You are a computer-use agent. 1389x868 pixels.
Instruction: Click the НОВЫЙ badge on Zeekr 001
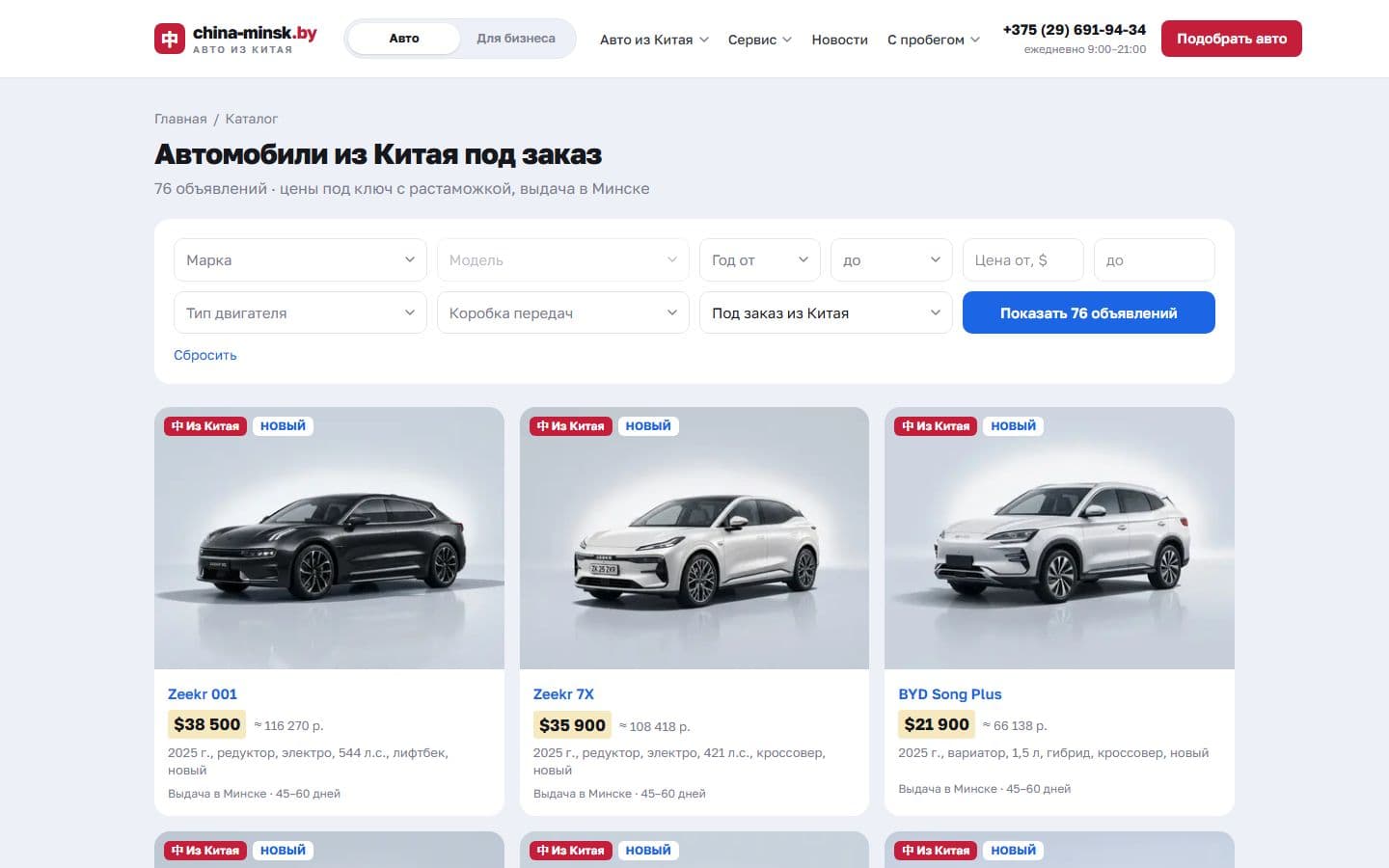(x=283, y=425)
